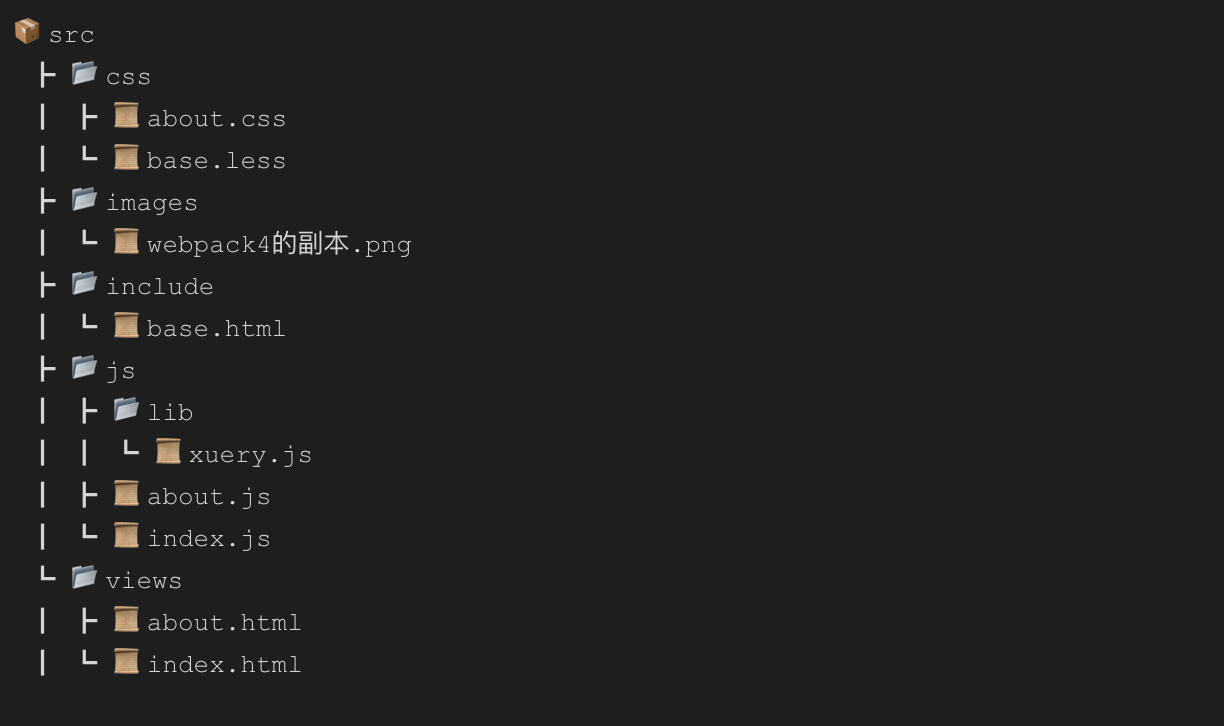Click the views folder icon

click(x=84, y=578)
